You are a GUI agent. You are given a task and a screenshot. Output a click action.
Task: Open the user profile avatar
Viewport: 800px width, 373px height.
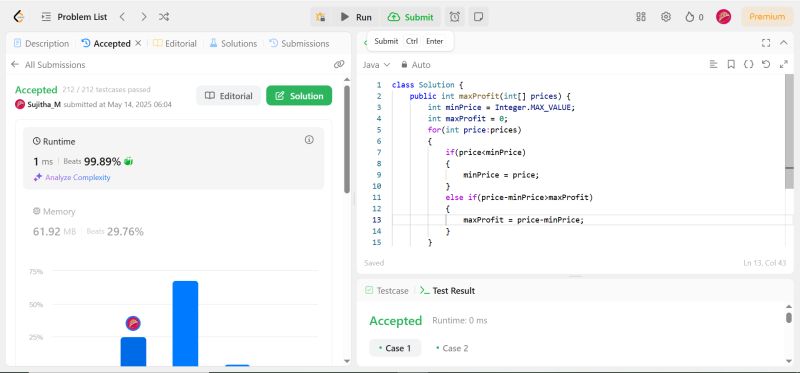pos(723,17)
